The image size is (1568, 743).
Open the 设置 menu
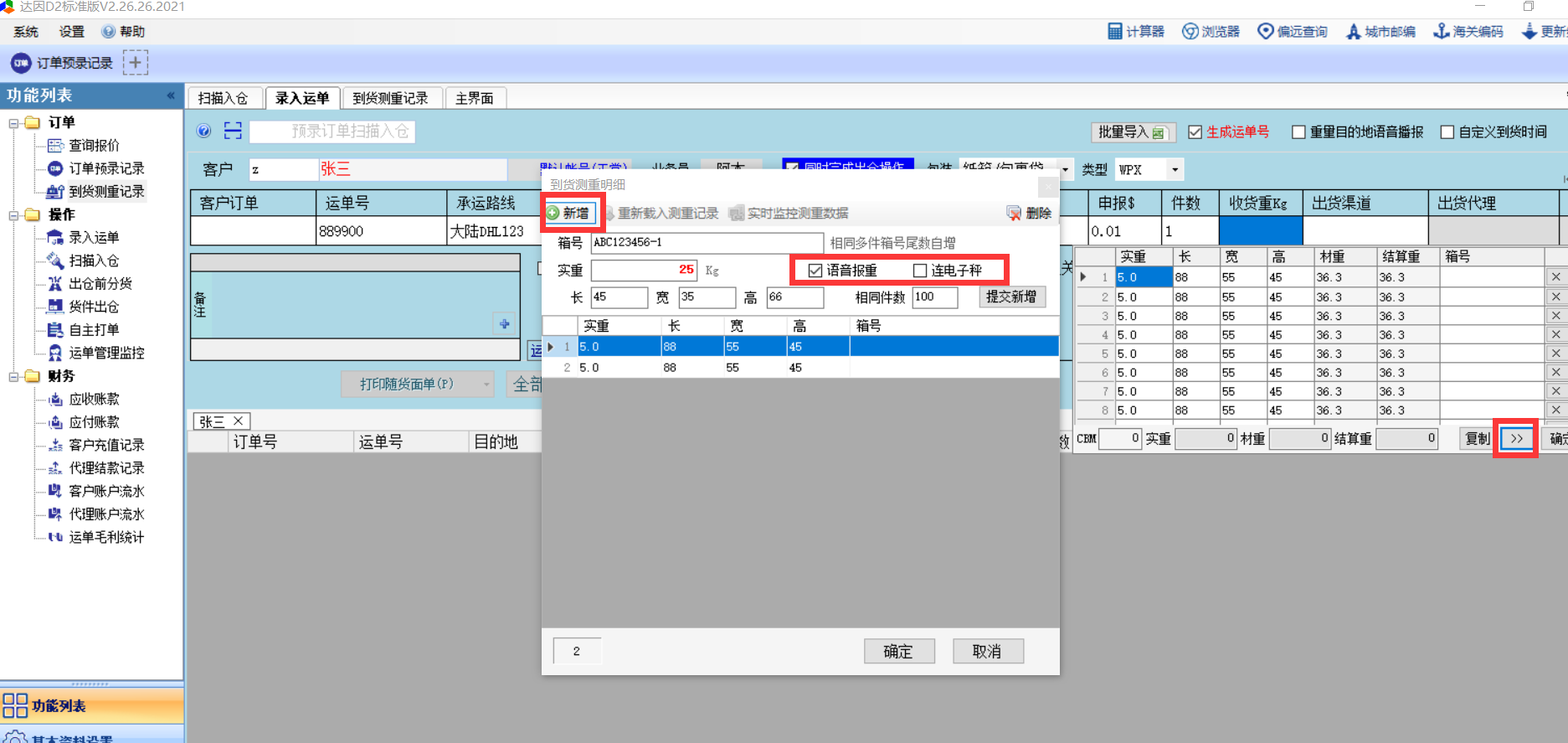click(71, 32)
